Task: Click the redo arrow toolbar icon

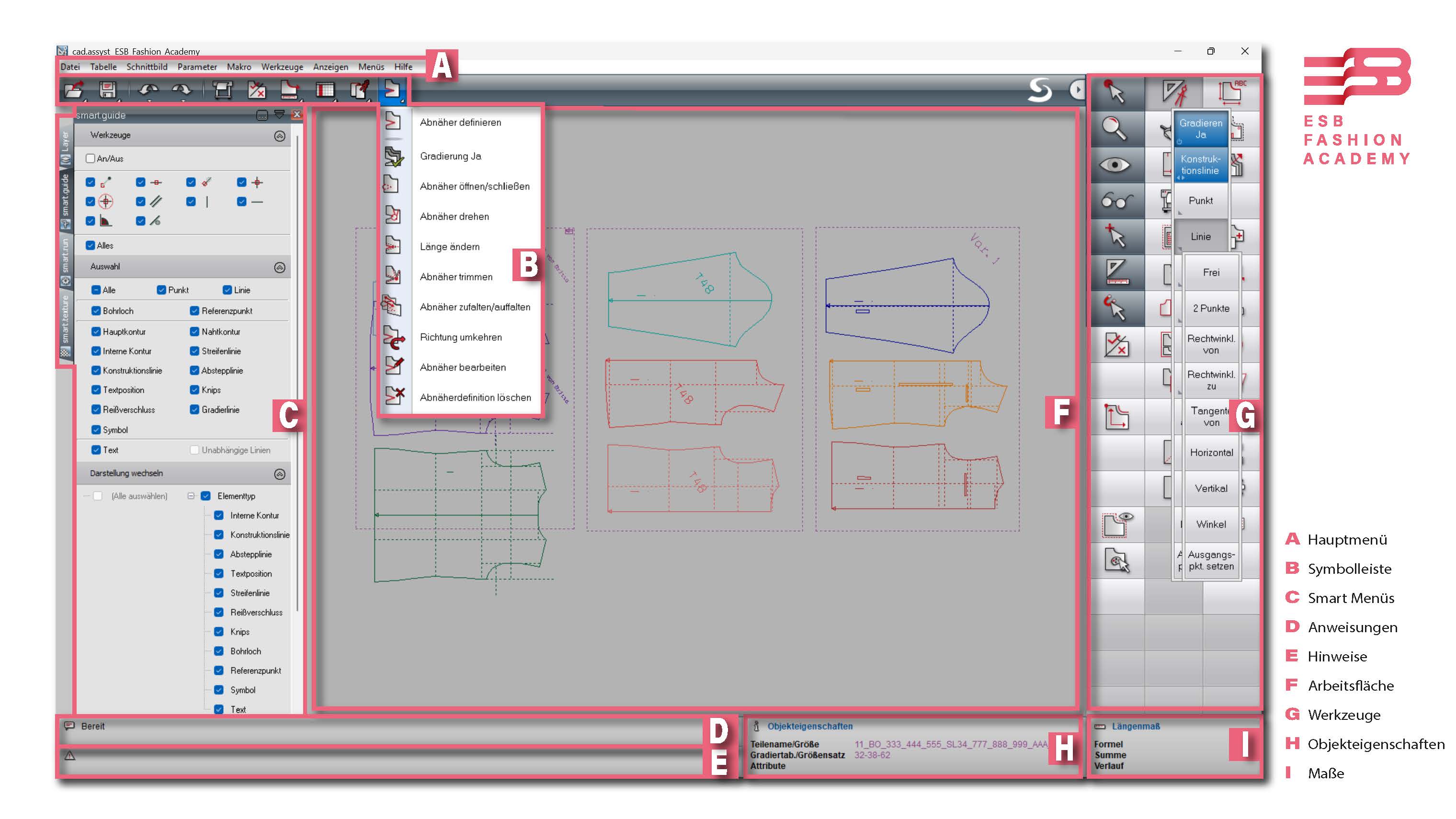Action: [182, 90]
